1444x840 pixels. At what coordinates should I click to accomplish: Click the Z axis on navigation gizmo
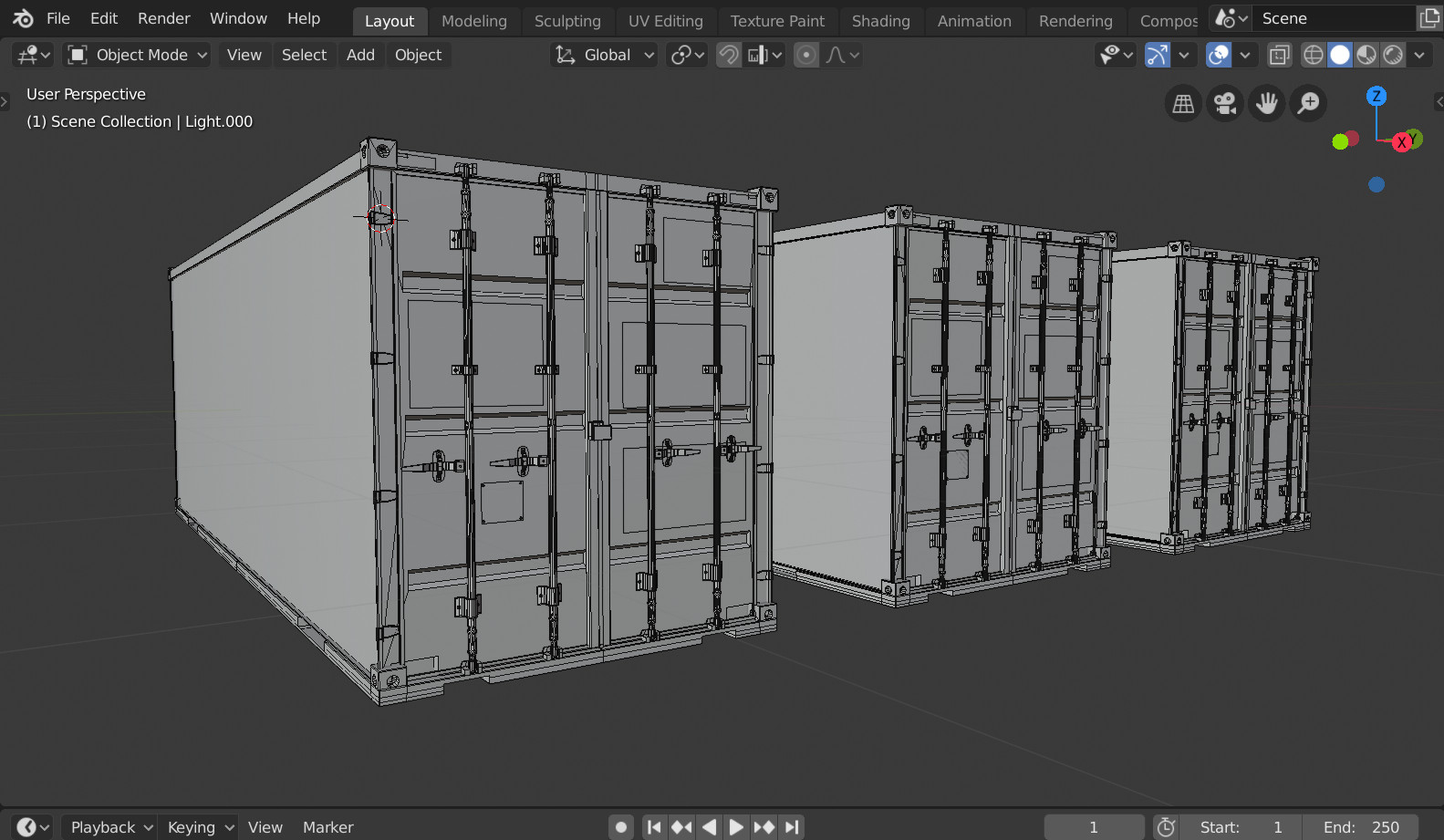[x=1376, y=96]
